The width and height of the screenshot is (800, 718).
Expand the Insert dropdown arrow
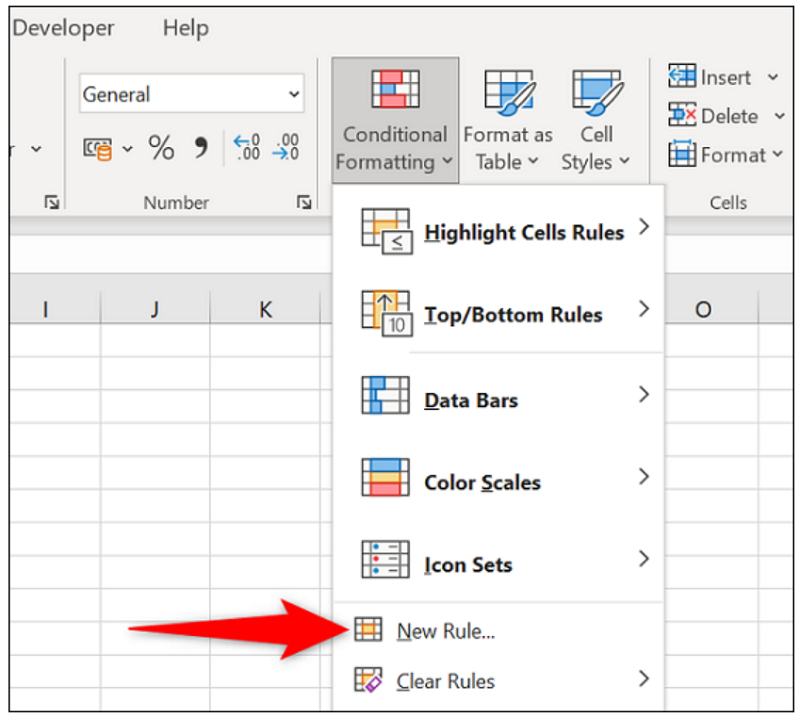pos(773,77)
